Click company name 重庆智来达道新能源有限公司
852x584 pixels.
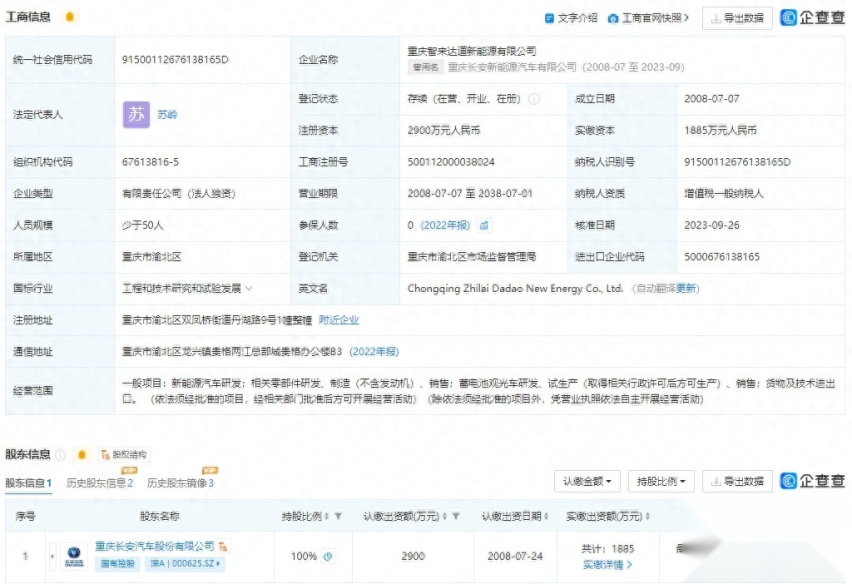pos(472,51)
